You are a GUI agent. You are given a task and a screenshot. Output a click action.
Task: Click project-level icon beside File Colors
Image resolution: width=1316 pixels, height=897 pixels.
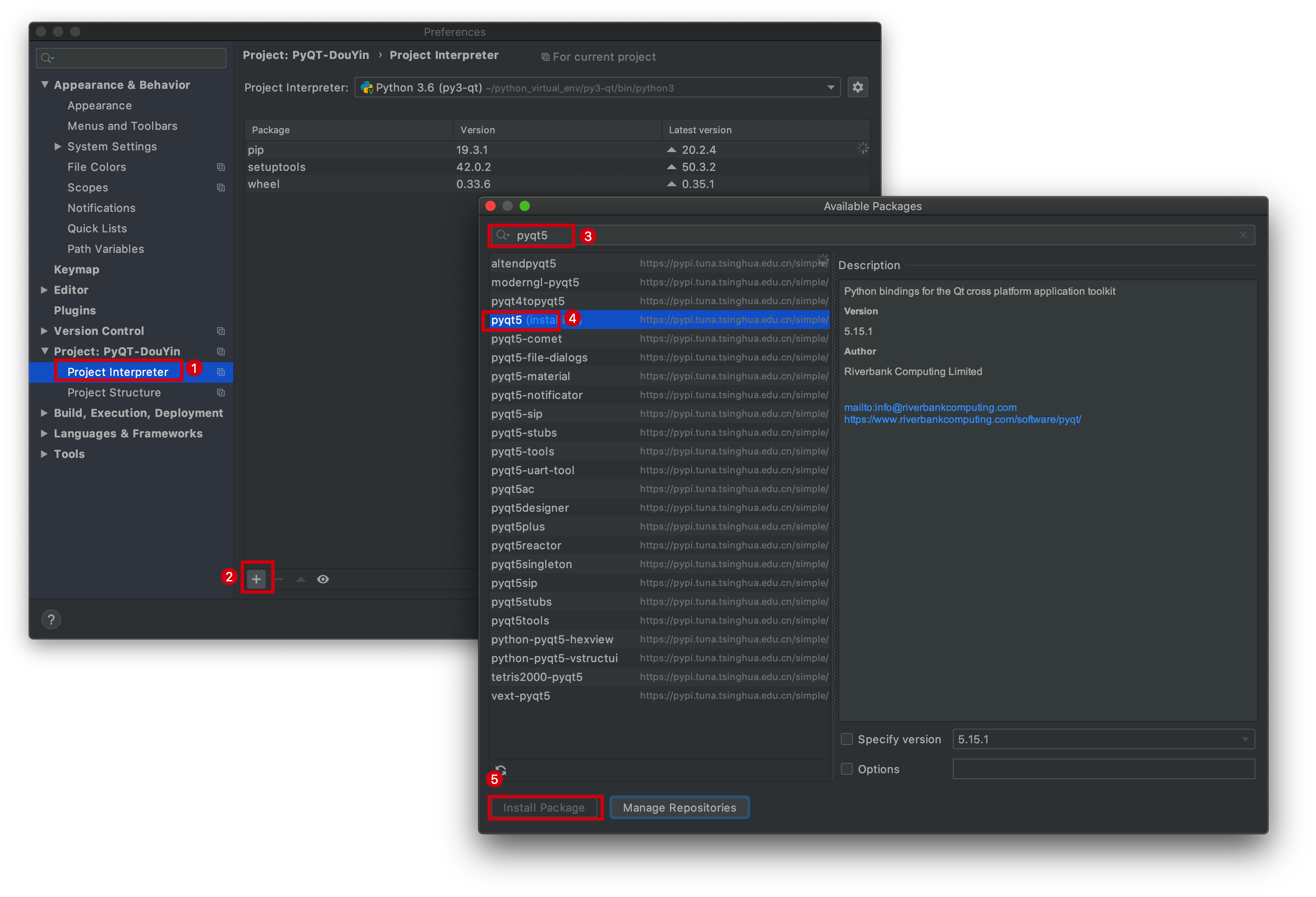pyautogui.click(x=221, y=167)
